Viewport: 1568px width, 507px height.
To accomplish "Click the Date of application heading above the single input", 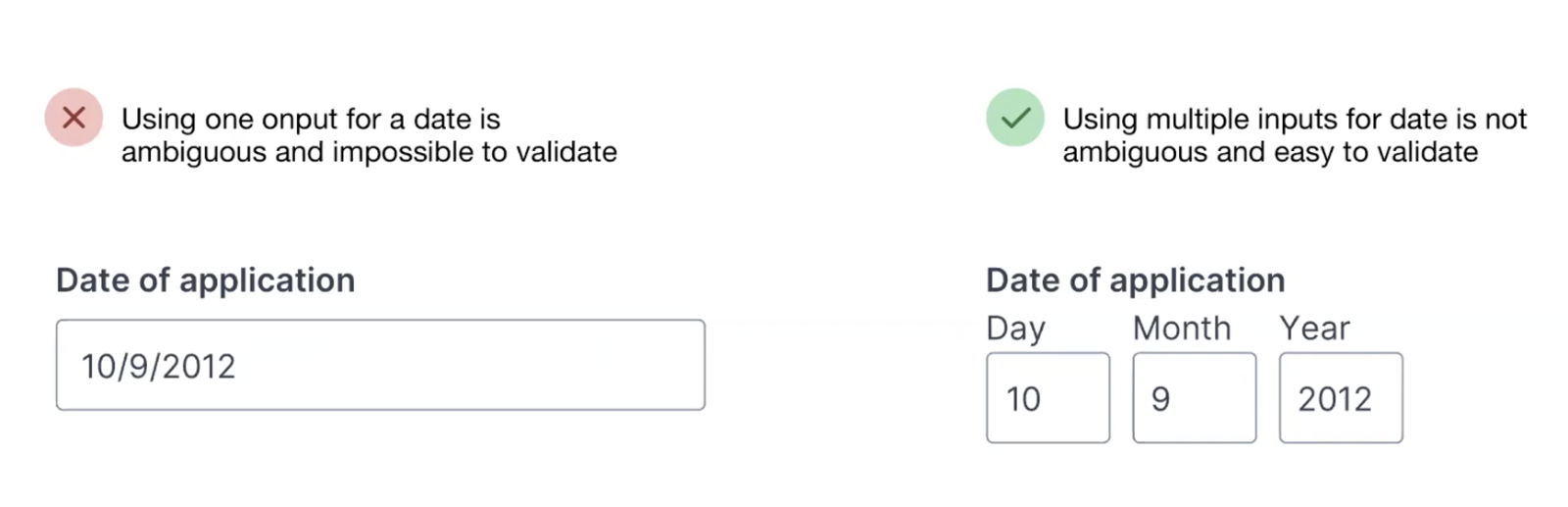I will pos(205,280).
